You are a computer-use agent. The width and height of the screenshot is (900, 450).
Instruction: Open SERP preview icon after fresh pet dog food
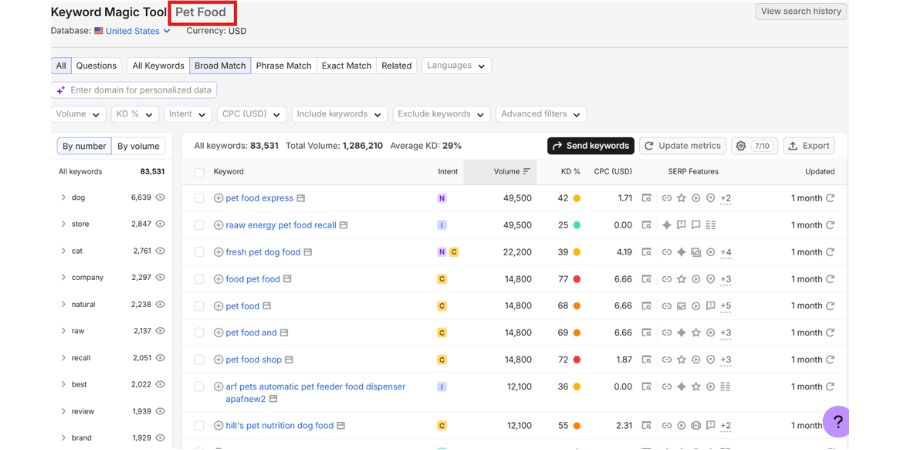[308, 252]
